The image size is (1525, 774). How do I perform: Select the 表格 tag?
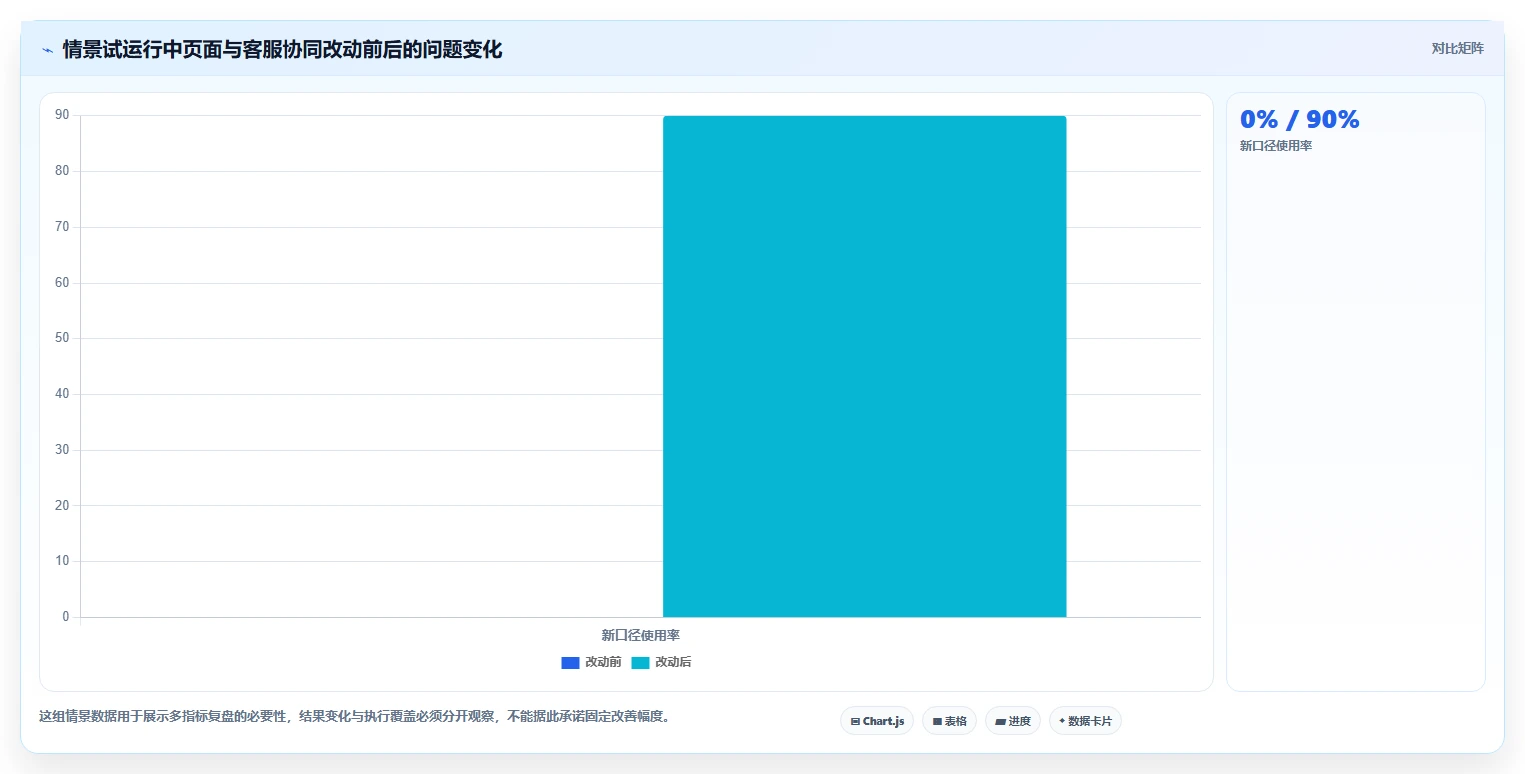(x=949, y=721)
